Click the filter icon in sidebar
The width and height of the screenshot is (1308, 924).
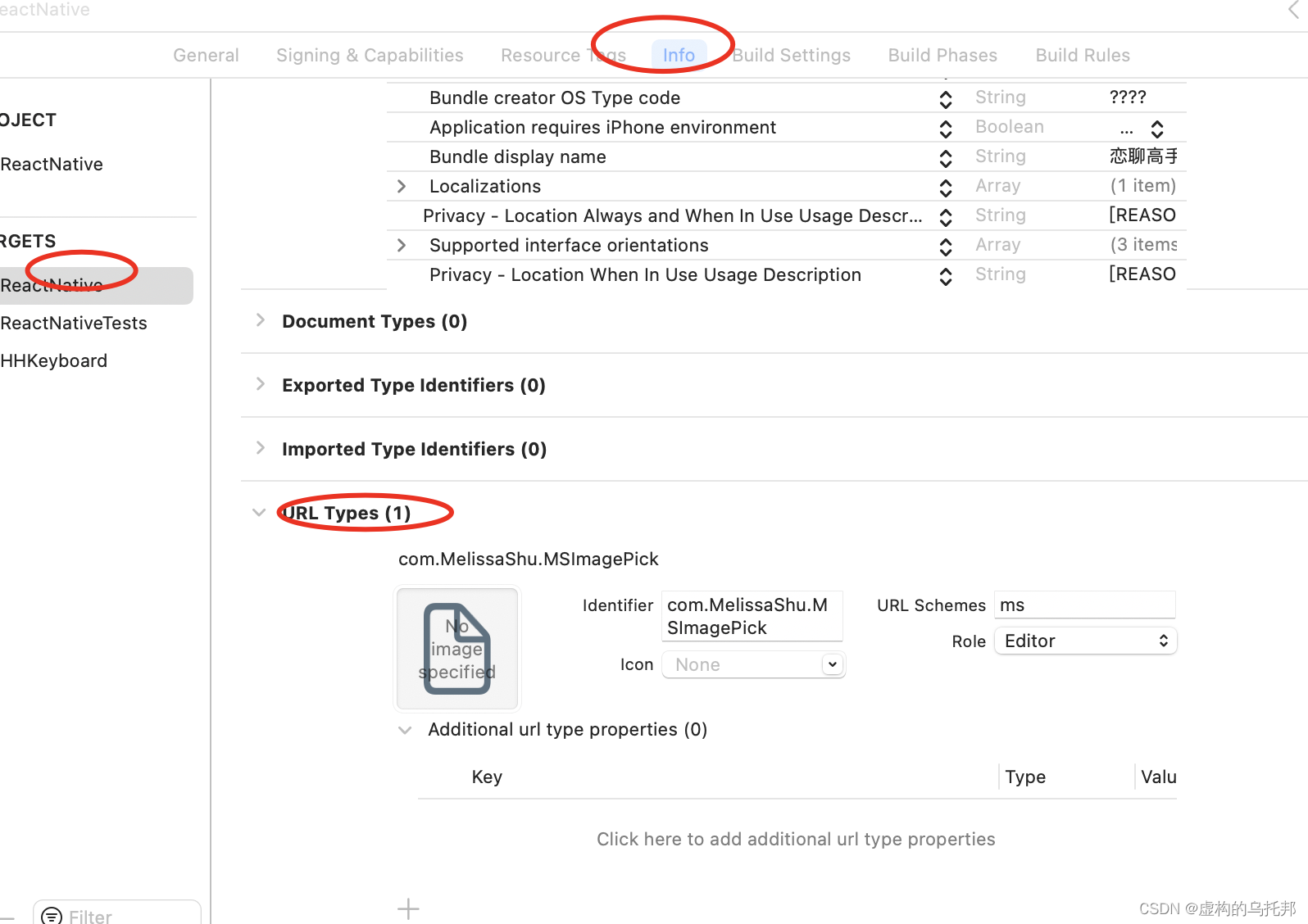point(52,916)
